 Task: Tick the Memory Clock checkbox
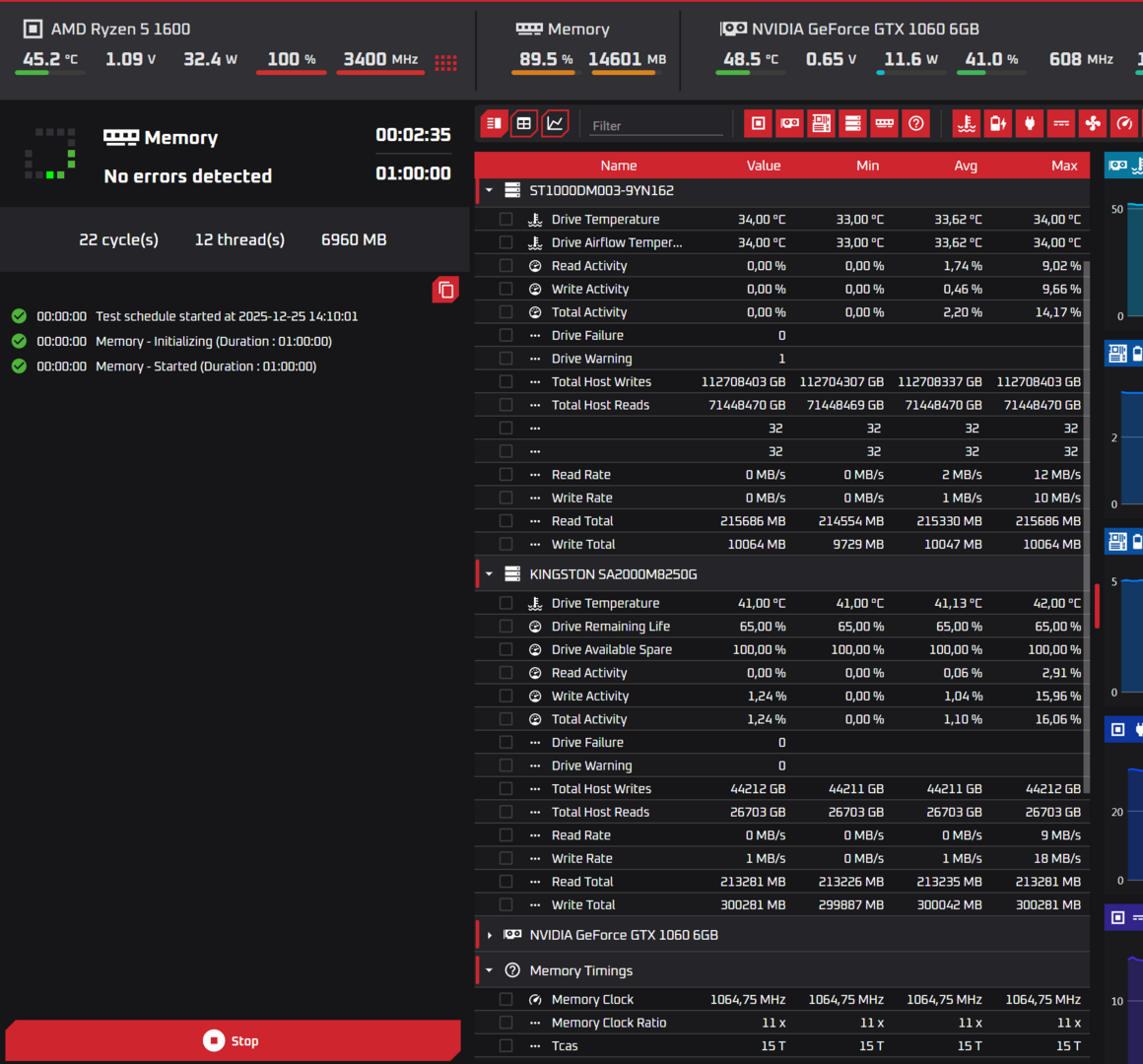(505, 999)
